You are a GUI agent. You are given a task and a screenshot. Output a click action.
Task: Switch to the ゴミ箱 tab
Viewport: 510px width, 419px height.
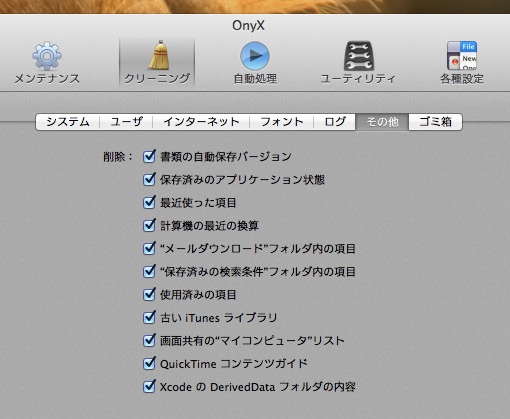point(435,122)
